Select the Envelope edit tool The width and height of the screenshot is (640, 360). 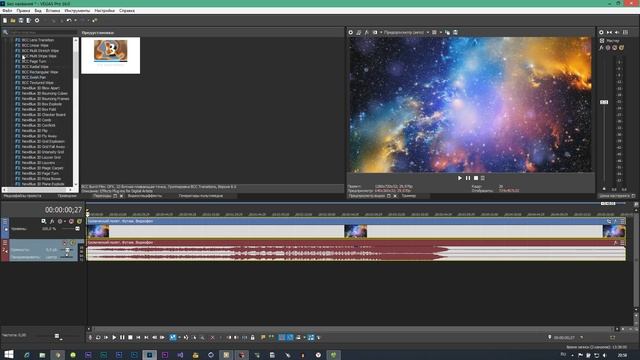point(186,337)
